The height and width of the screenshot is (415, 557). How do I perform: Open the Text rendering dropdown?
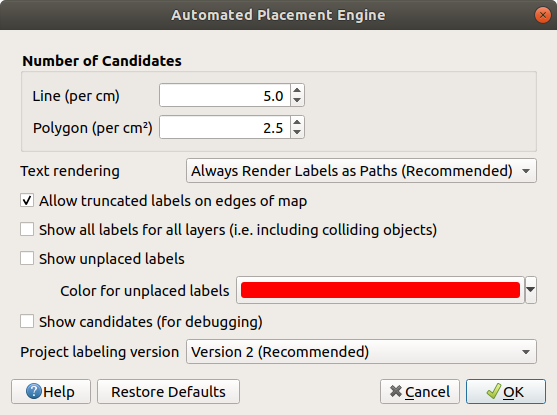[361, 171]
